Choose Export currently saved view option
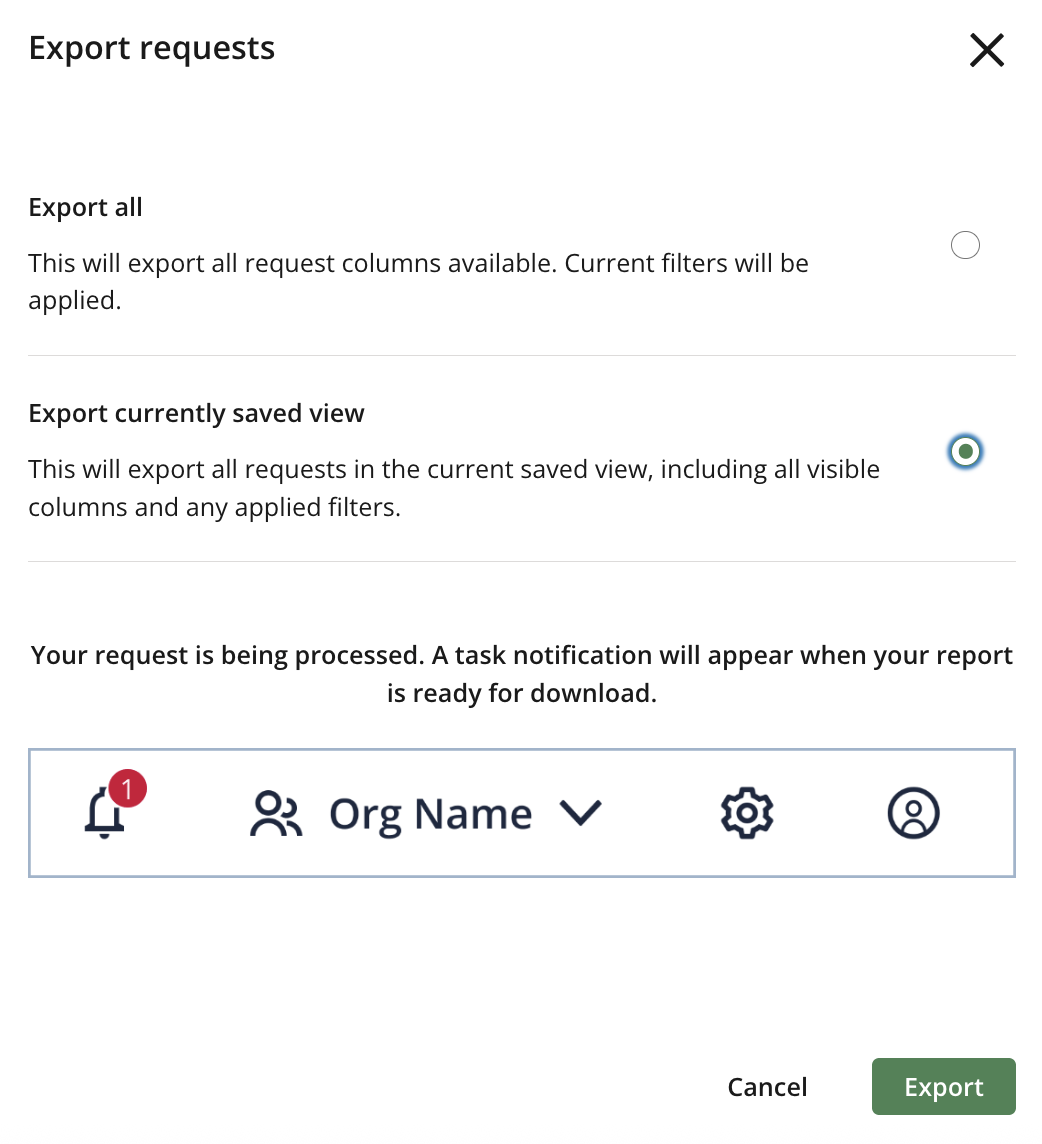1042x1144 pixels. coord(965,451)
